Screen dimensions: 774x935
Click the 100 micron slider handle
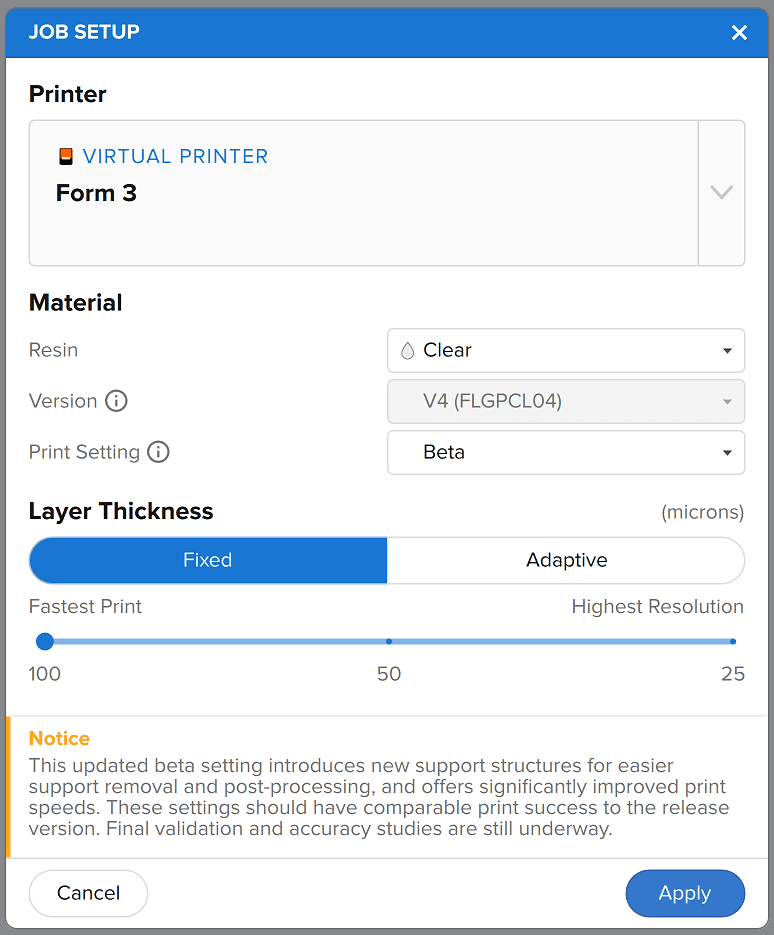tap(44, 641)
